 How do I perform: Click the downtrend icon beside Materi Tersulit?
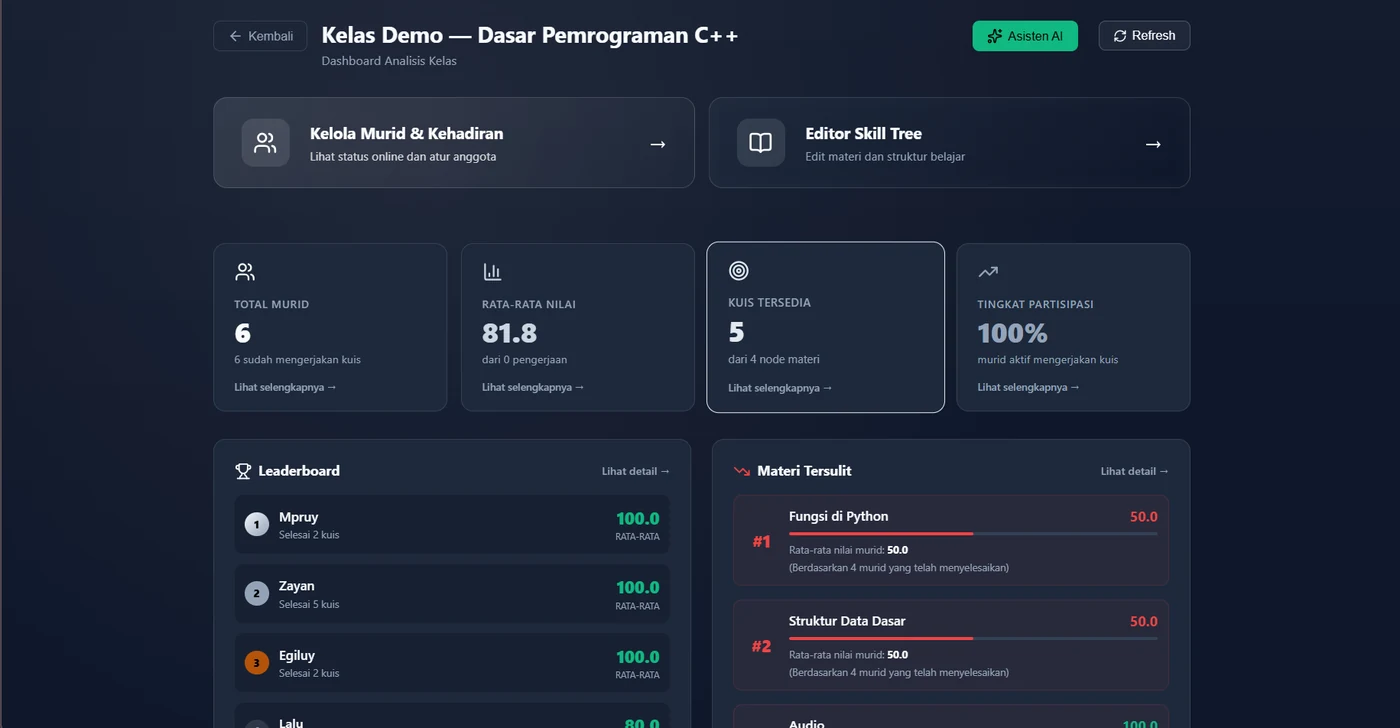(x=742, y=471)
